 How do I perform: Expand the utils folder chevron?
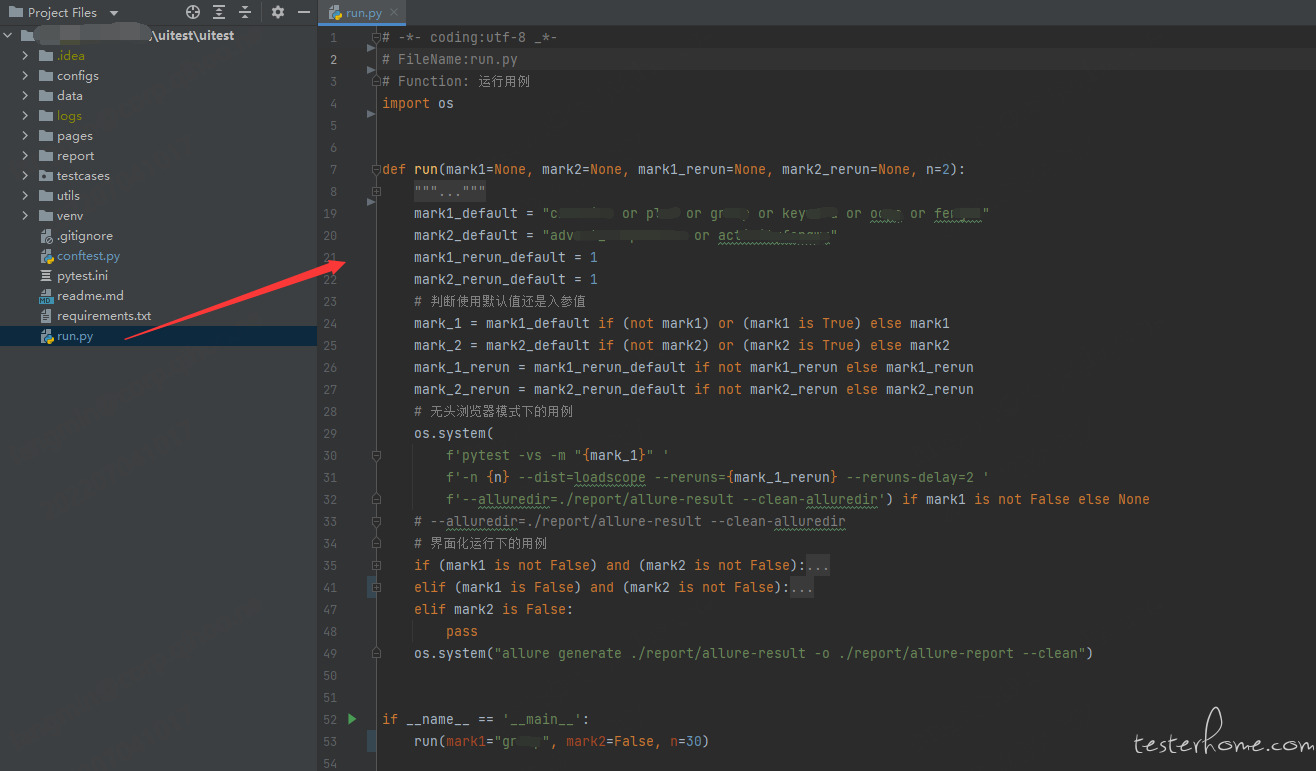[x=26, y=196]
